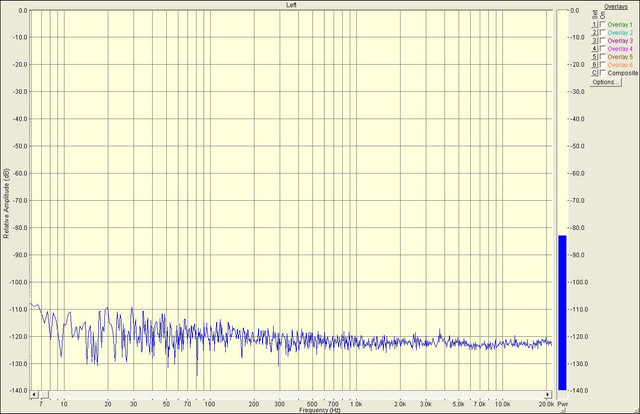Screen dimensions: 640x414
Task: Click the Composite label
Action: [x=622, y=73]
